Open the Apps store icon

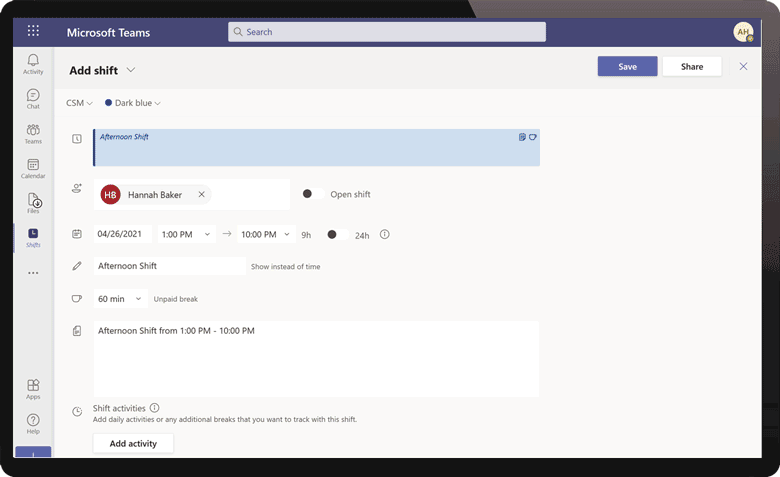tap(33, 389)
